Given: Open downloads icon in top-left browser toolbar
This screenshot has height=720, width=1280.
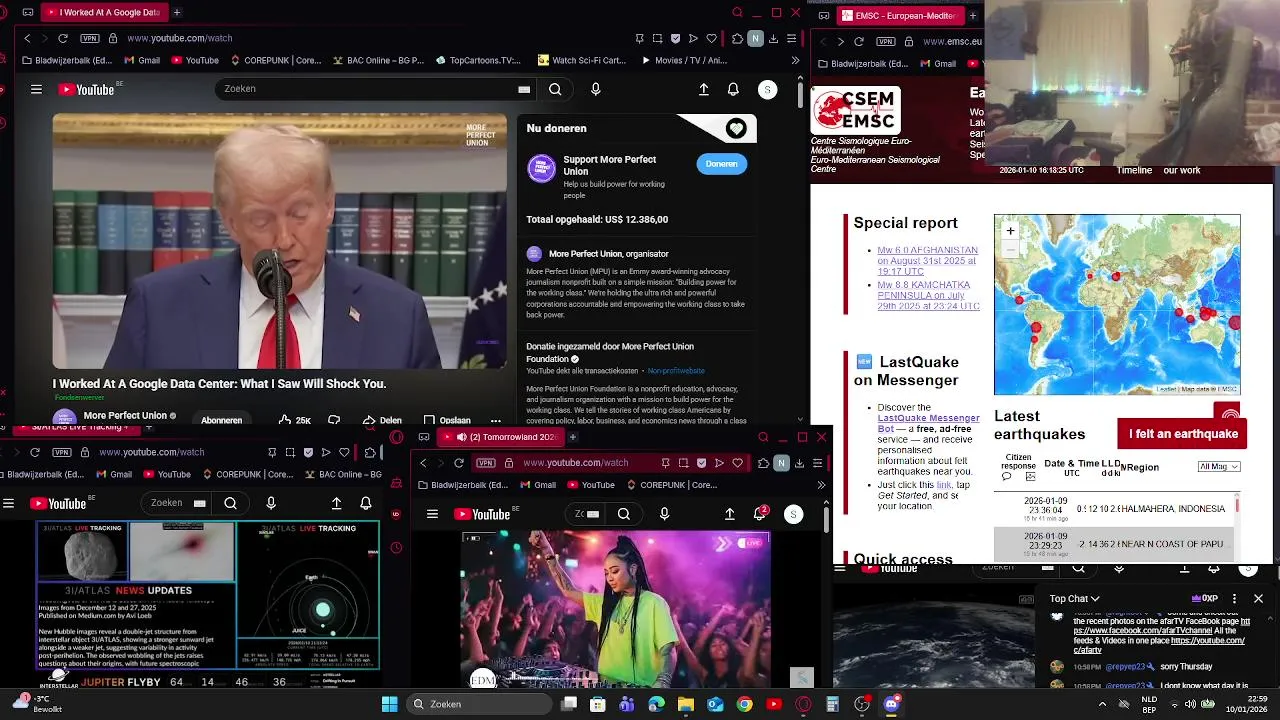Looking at the screenshot, I should point(773,38).
